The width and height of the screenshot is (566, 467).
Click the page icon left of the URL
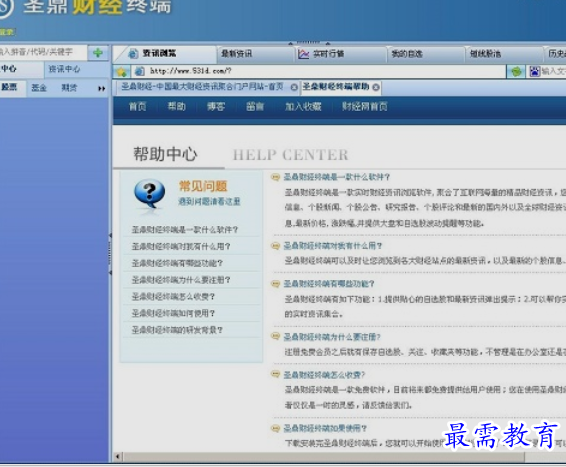click(139, 71)
